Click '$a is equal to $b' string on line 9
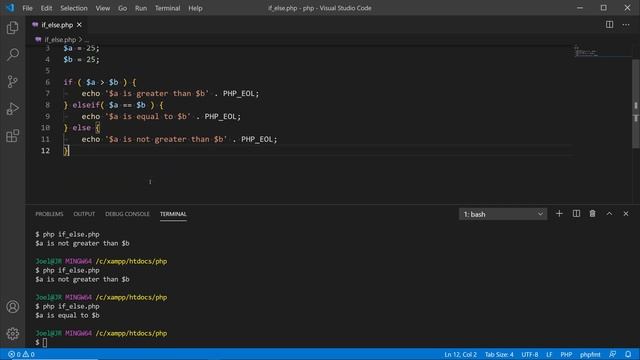This screenshot has width=640, height=360. (148, 116)
